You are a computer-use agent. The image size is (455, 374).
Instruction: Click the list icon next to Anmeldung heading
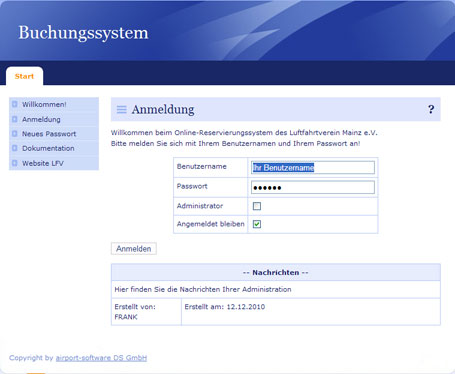pyautogui.click(x=122, y=109)
